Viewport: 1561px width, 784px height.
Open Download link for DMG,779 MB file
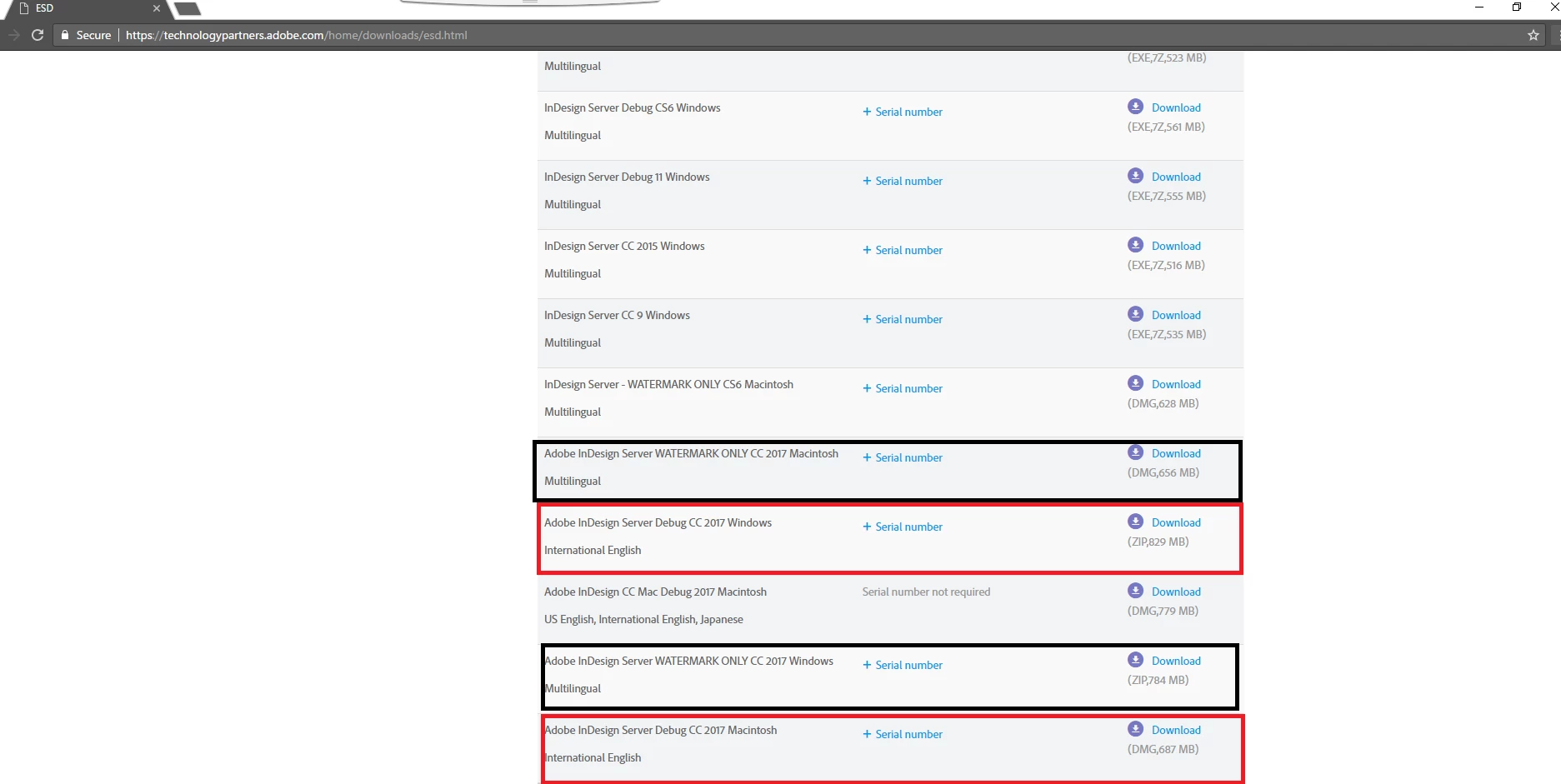[x=1176, y=592]
